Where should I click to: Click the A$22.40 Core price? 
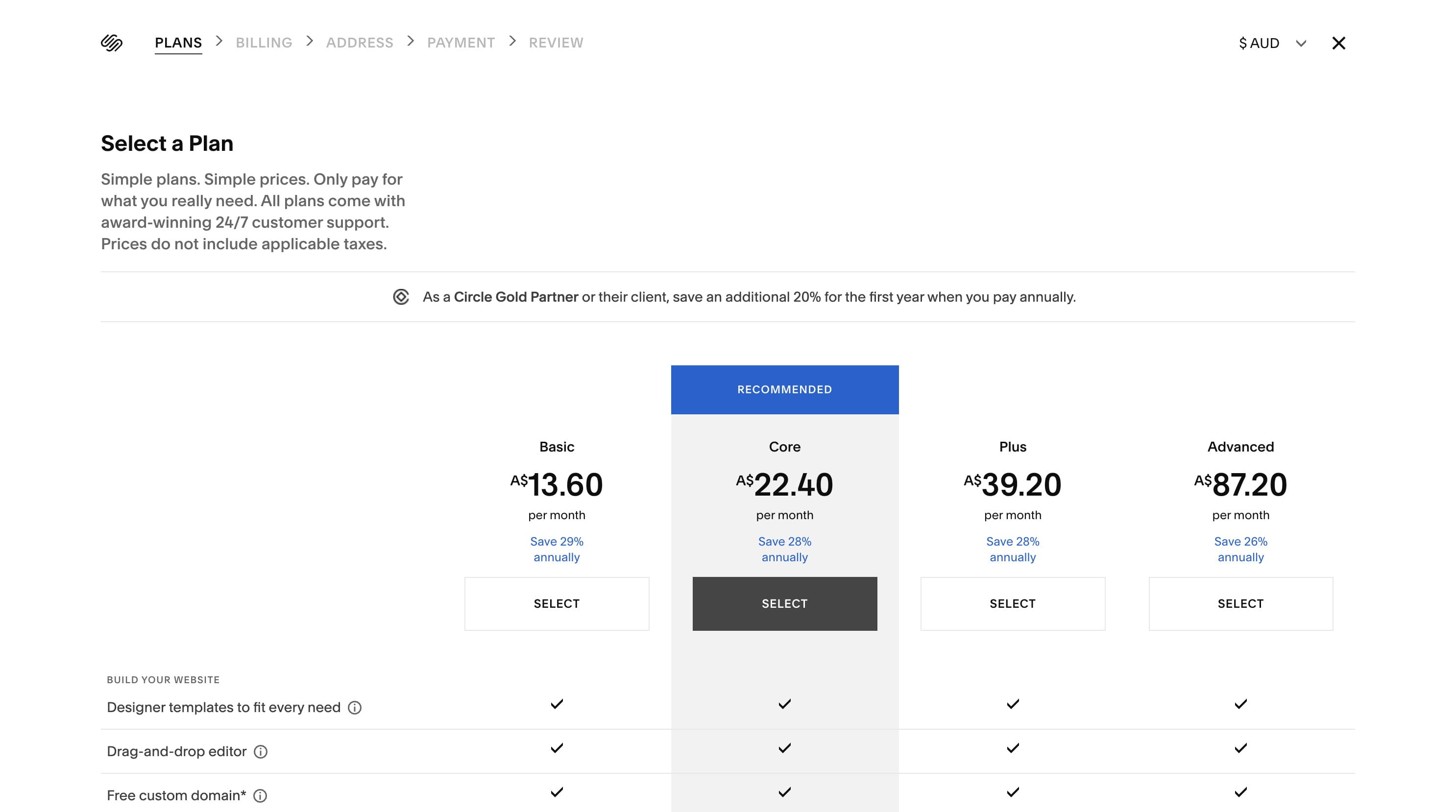[x=784, y=485]
